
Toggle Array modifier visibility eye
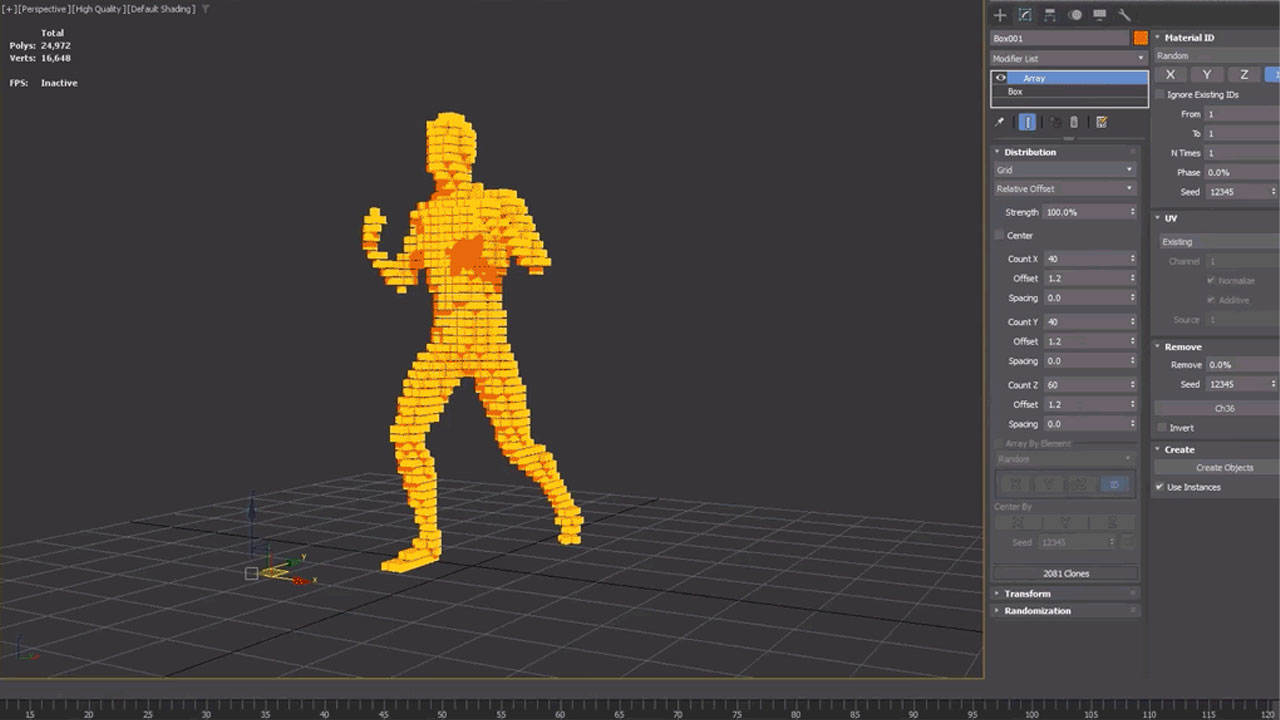click(x=1000, y=78)
